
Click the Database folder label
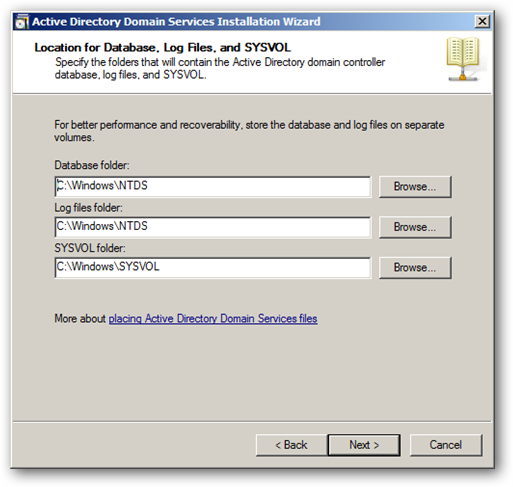point(92,165)
